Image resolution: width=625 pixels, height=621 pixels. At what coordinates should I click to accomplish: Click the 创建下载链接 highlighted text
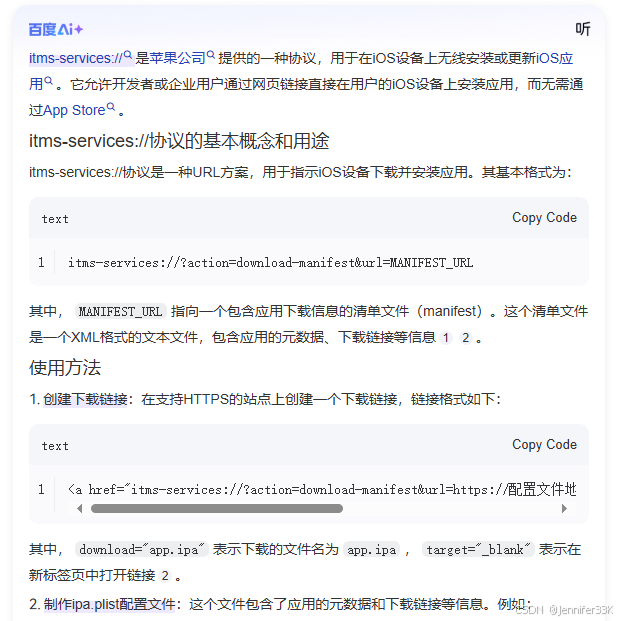(x=85, y=399)
